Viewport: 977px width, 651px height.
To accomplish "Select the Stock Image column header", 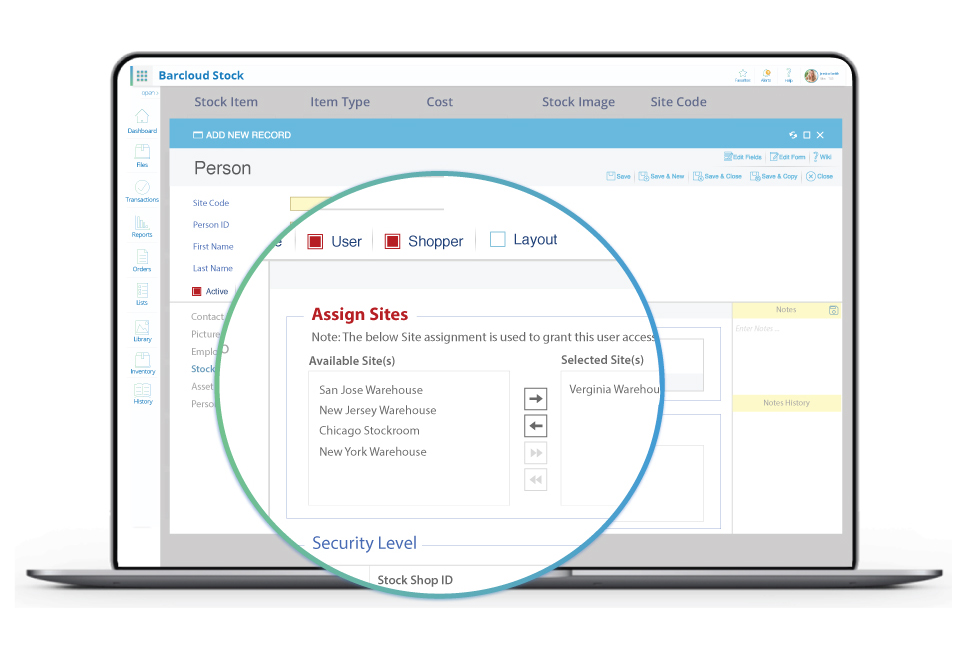I will click(578, 102).
